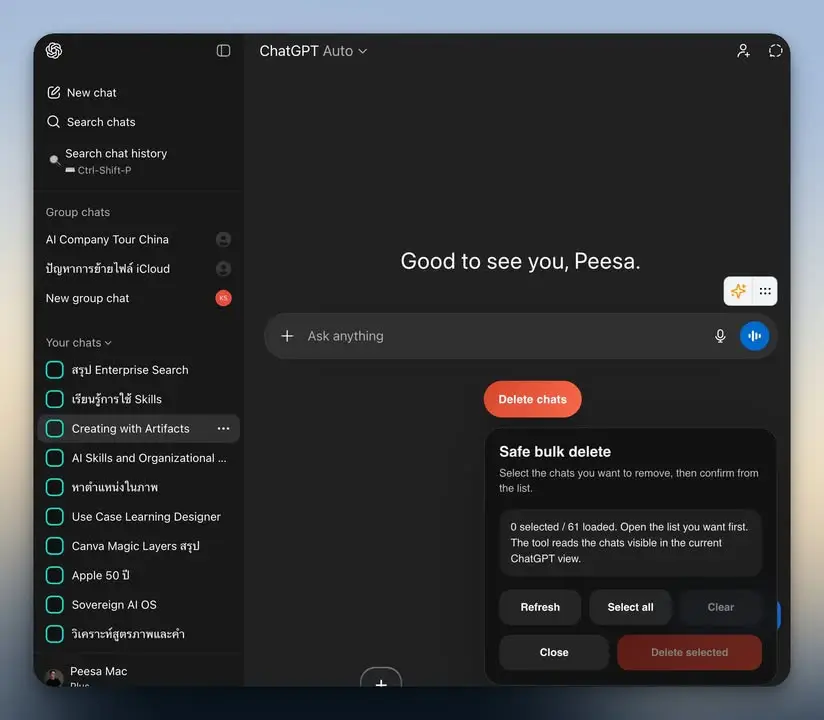Open chat titled Use Case Learning Designer
The image size is (824, 720).
pos(146,517)
